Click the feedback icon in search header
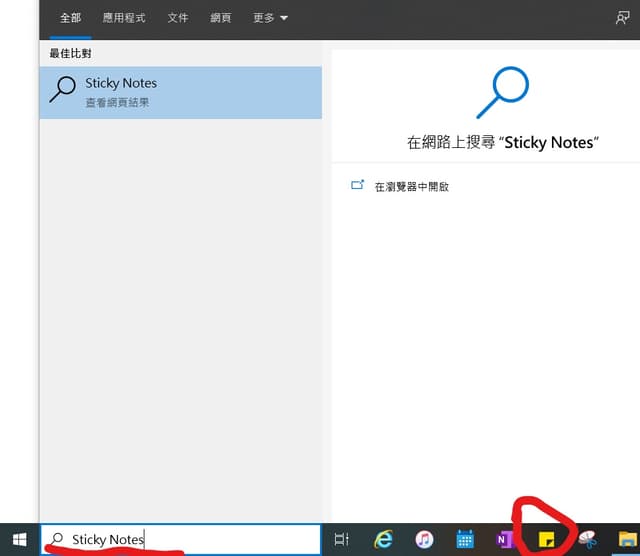 point(622,18)
